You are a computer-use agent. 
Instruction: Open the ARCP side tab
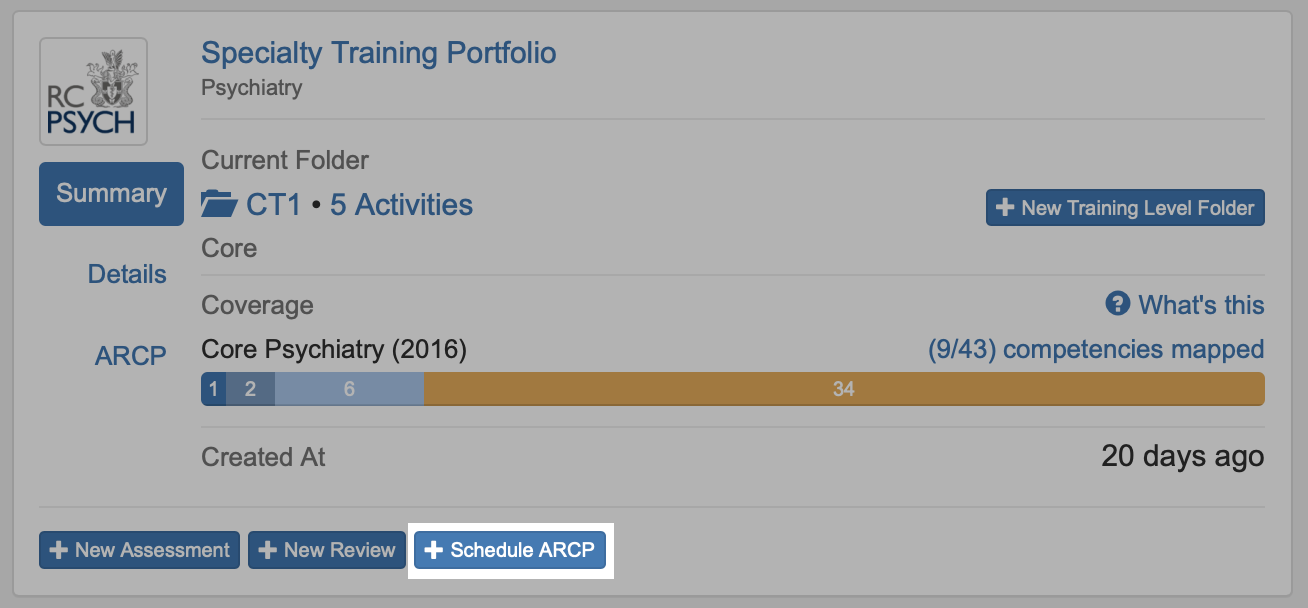[x=130, y=356]
